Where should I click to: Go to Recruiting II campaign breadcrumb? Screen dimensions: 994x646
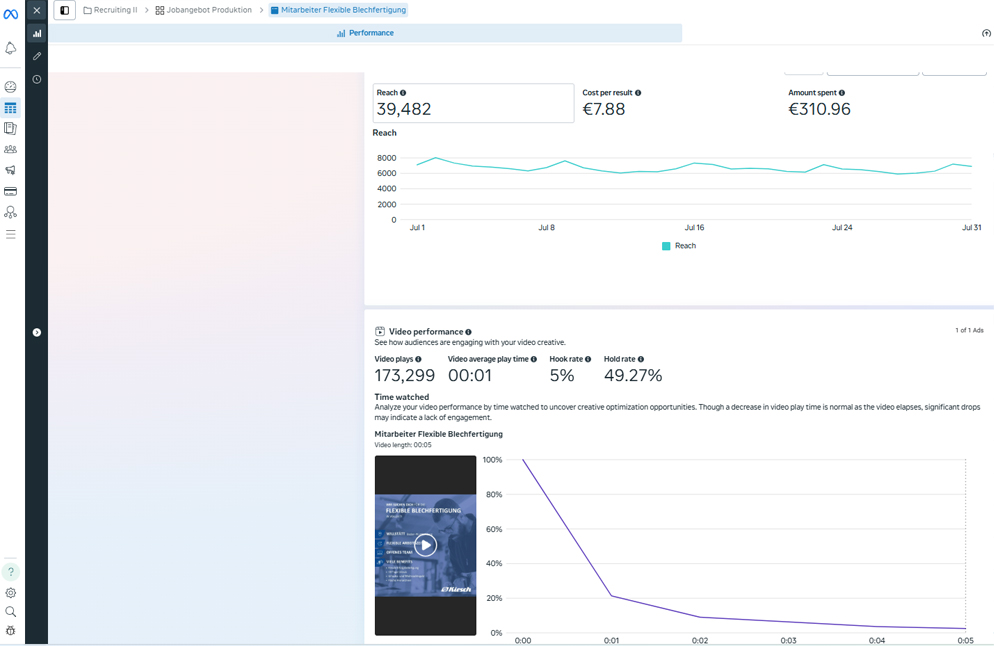pyautogui.click(x=110, y=10)
